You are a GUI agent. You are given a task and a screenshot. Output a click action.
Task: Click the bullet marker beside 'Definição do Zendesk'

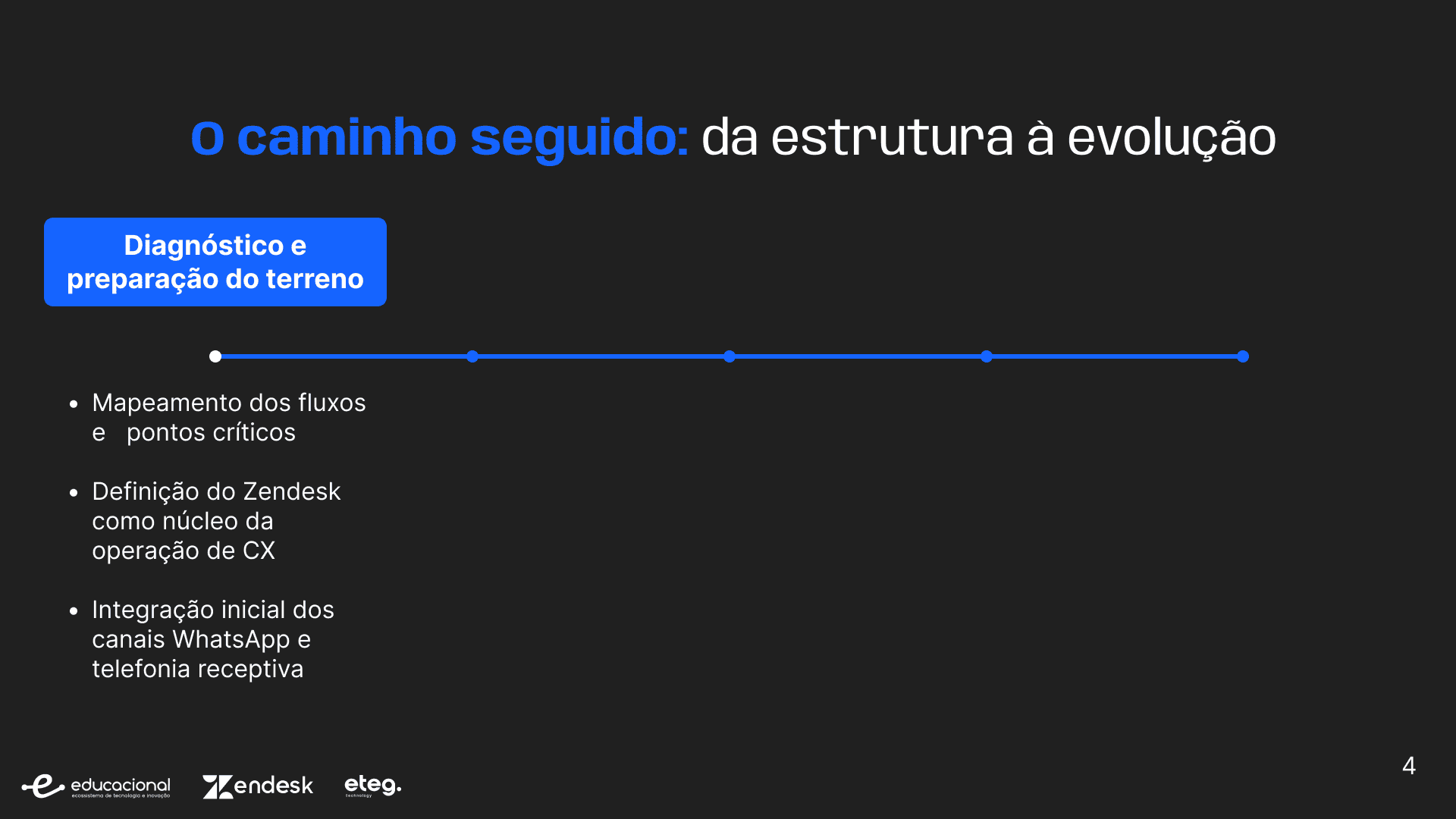click(x=74, y=493)
